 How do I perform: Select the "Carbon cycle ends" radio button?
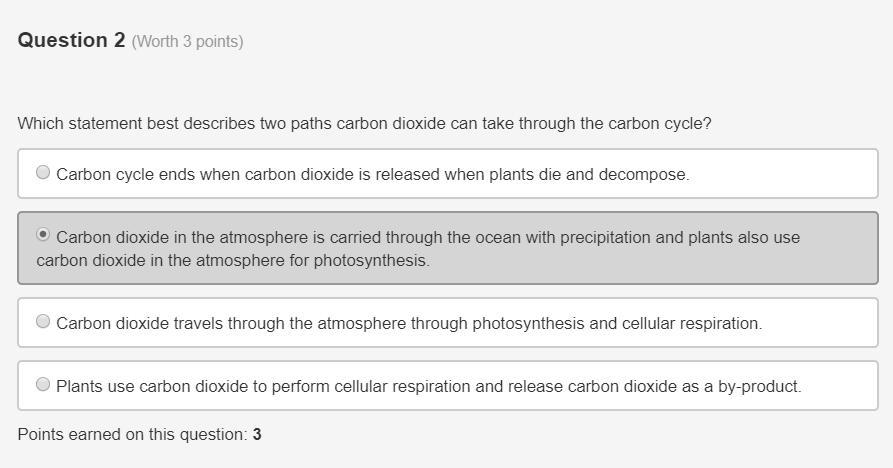pyautogui.click(x=43, y=172)
